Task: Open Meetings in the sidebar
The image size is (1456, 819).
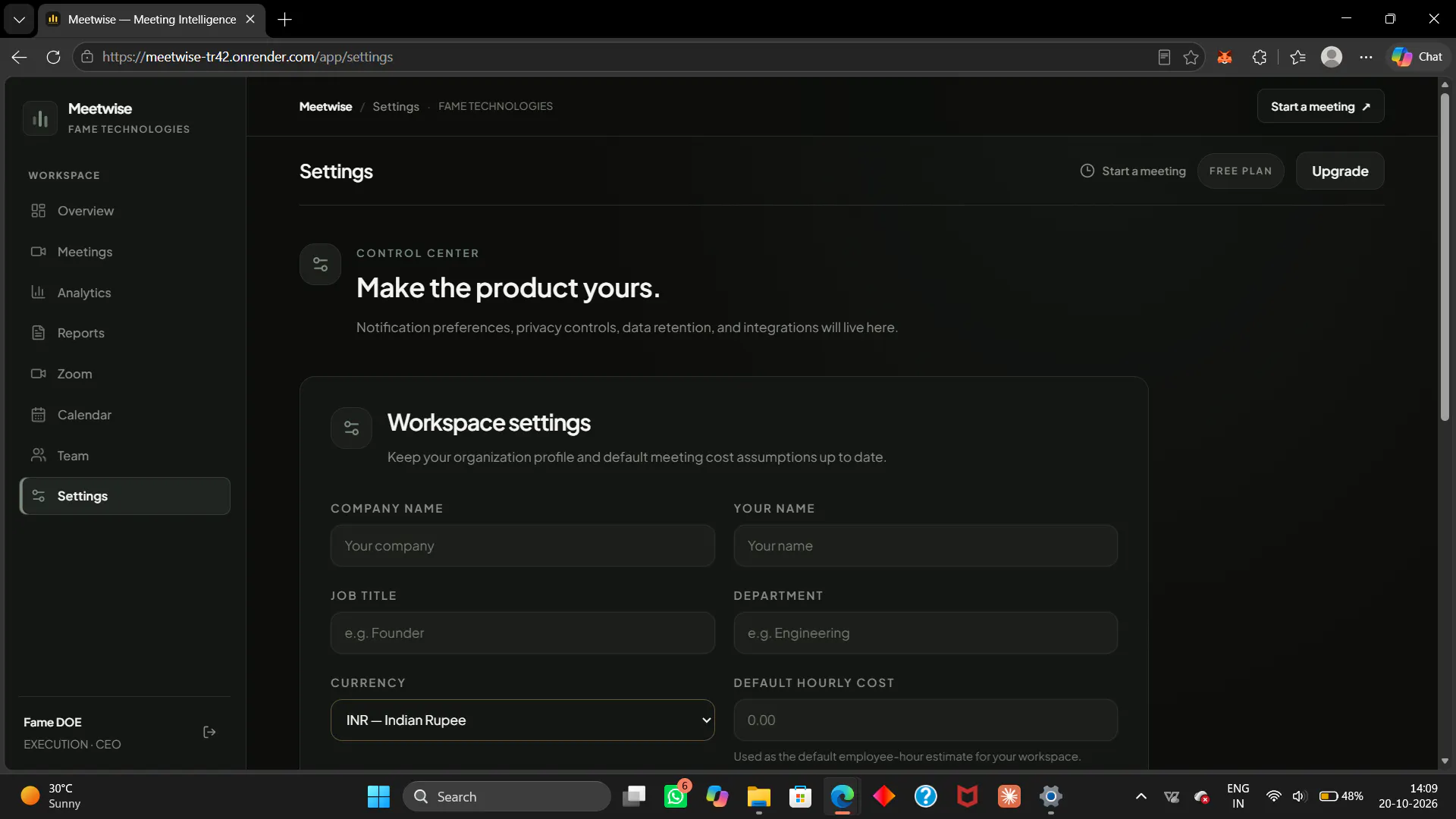Action: [x=124, y=252]
